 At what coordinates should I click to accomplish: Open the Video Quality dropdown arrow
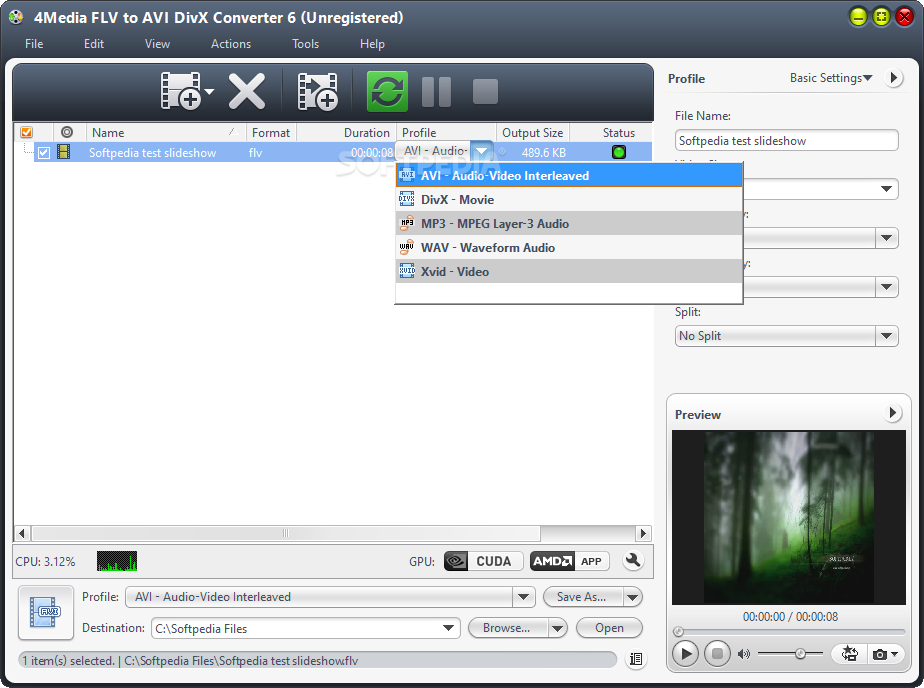click(886, 238)
